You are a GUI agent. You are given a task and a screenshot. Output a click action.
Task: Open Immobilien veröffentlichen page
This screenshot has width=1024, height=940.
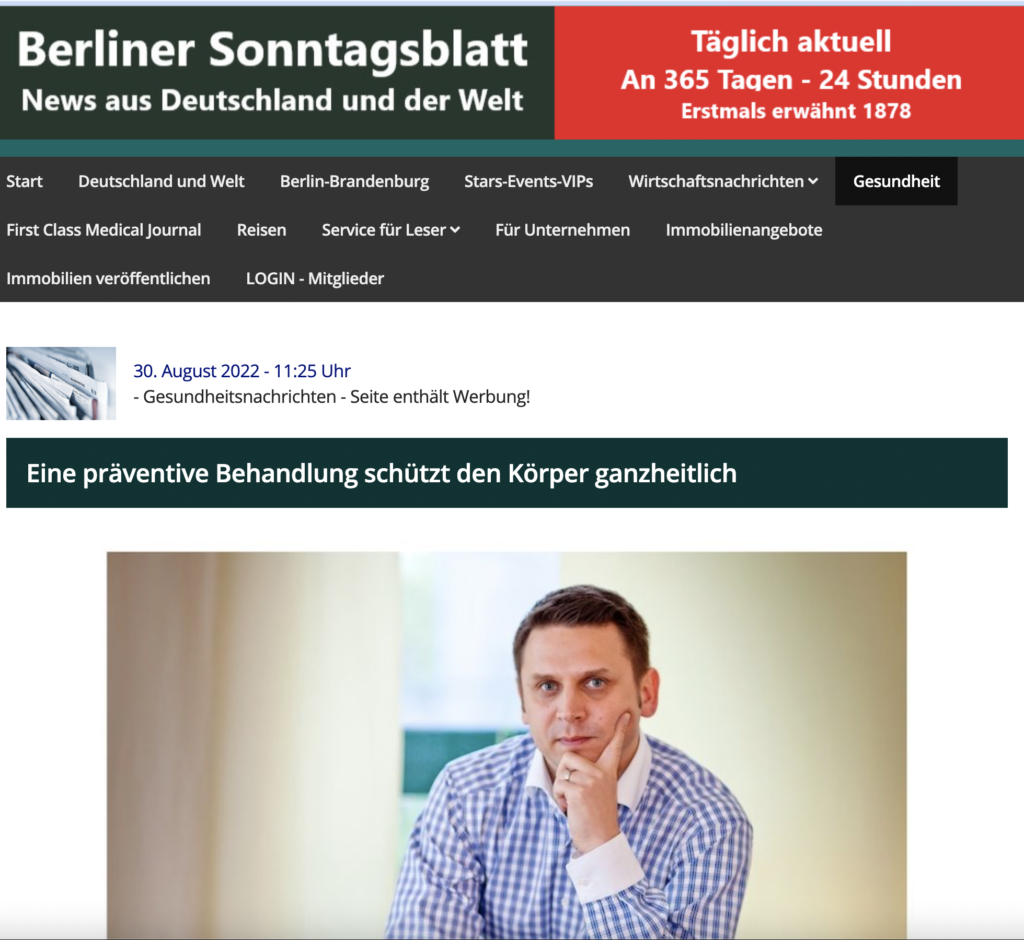(108, 278)
